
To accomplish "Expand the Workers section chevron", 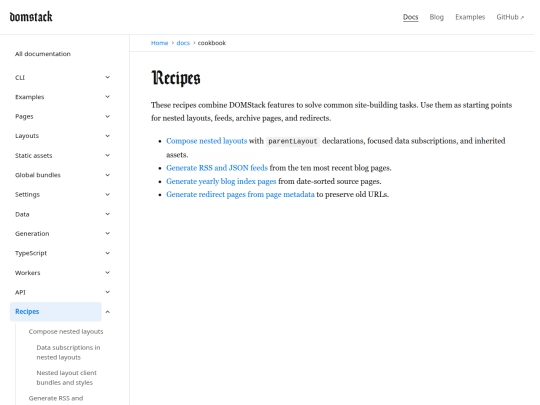I will (107, 272).
